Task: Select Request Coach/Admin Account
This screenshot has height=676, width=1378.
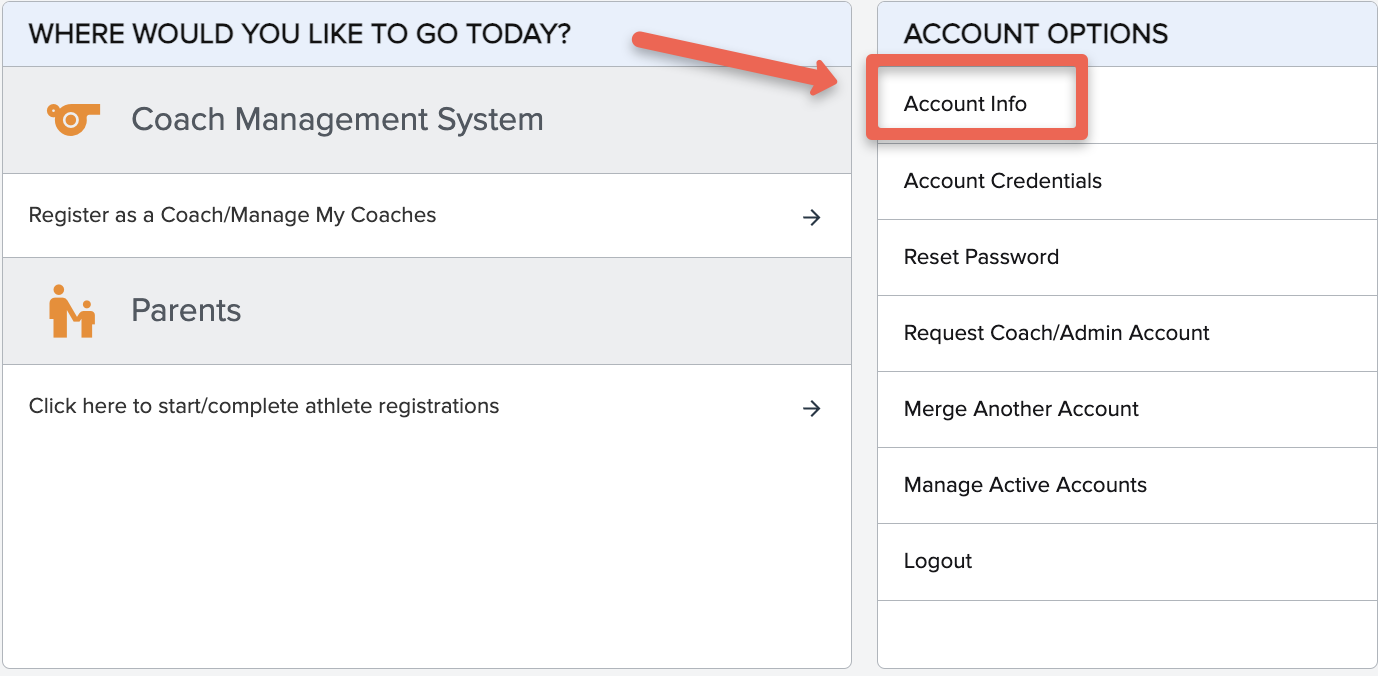Action: click(1056, 333)
